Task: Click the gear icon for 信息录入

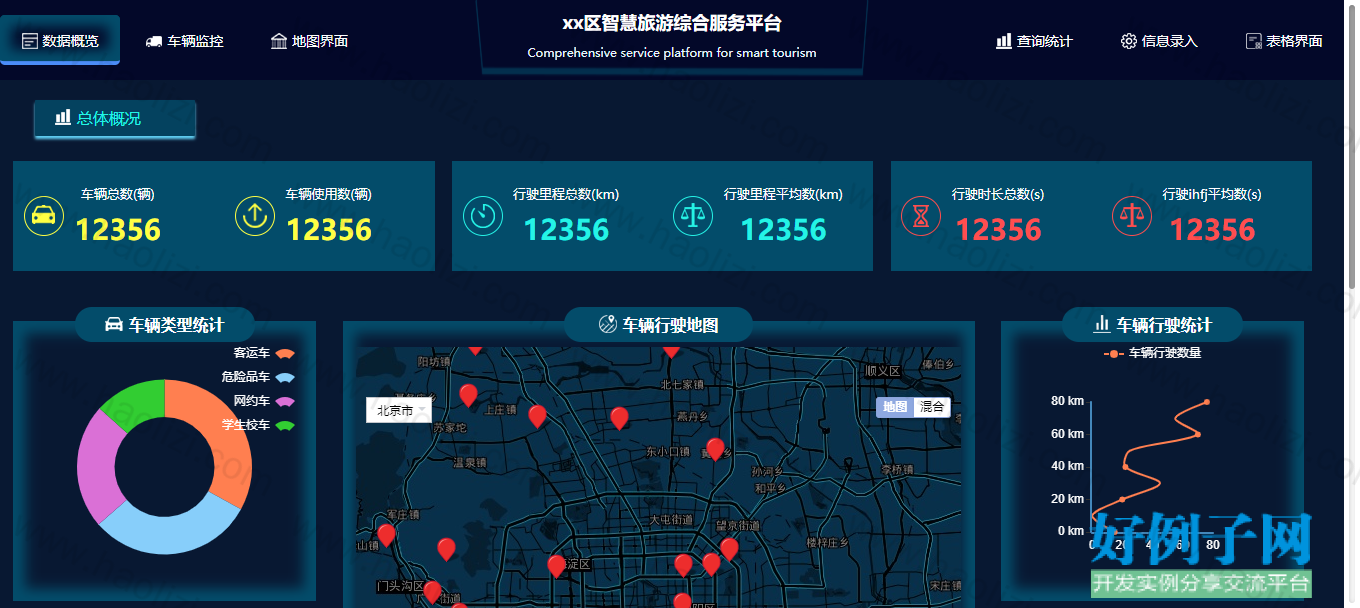Action: click(x=1129, y=41)
